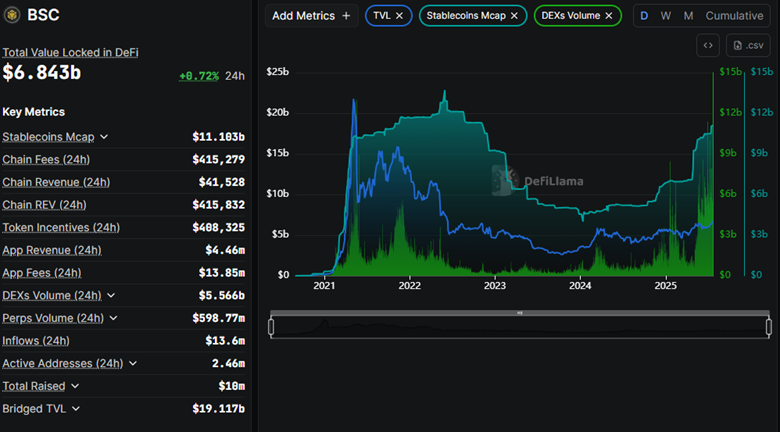Expand the Stablecoins Mcap row
This screenshot has height=432, width=780.
coord(104,137)
